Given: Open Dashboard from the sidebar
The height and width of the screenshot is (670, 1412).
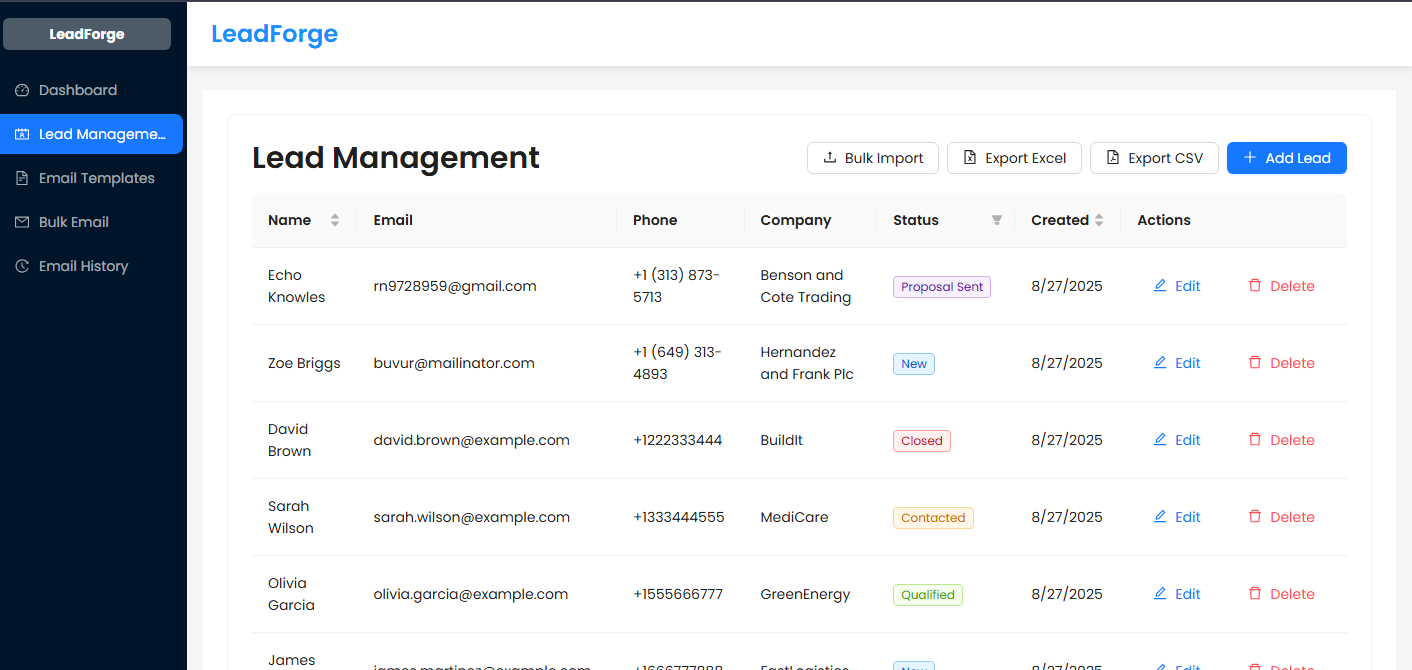Looking at the screenshot, I should [x=91, y=90].
